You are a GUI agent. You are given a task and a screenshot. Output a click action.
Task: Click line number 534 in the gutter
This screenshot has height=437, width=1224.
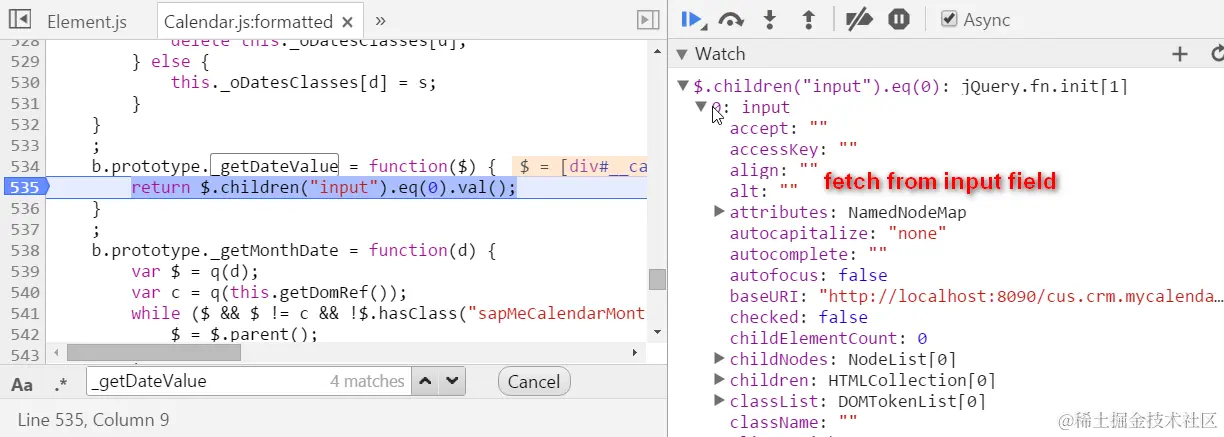(x=27, y=166)
